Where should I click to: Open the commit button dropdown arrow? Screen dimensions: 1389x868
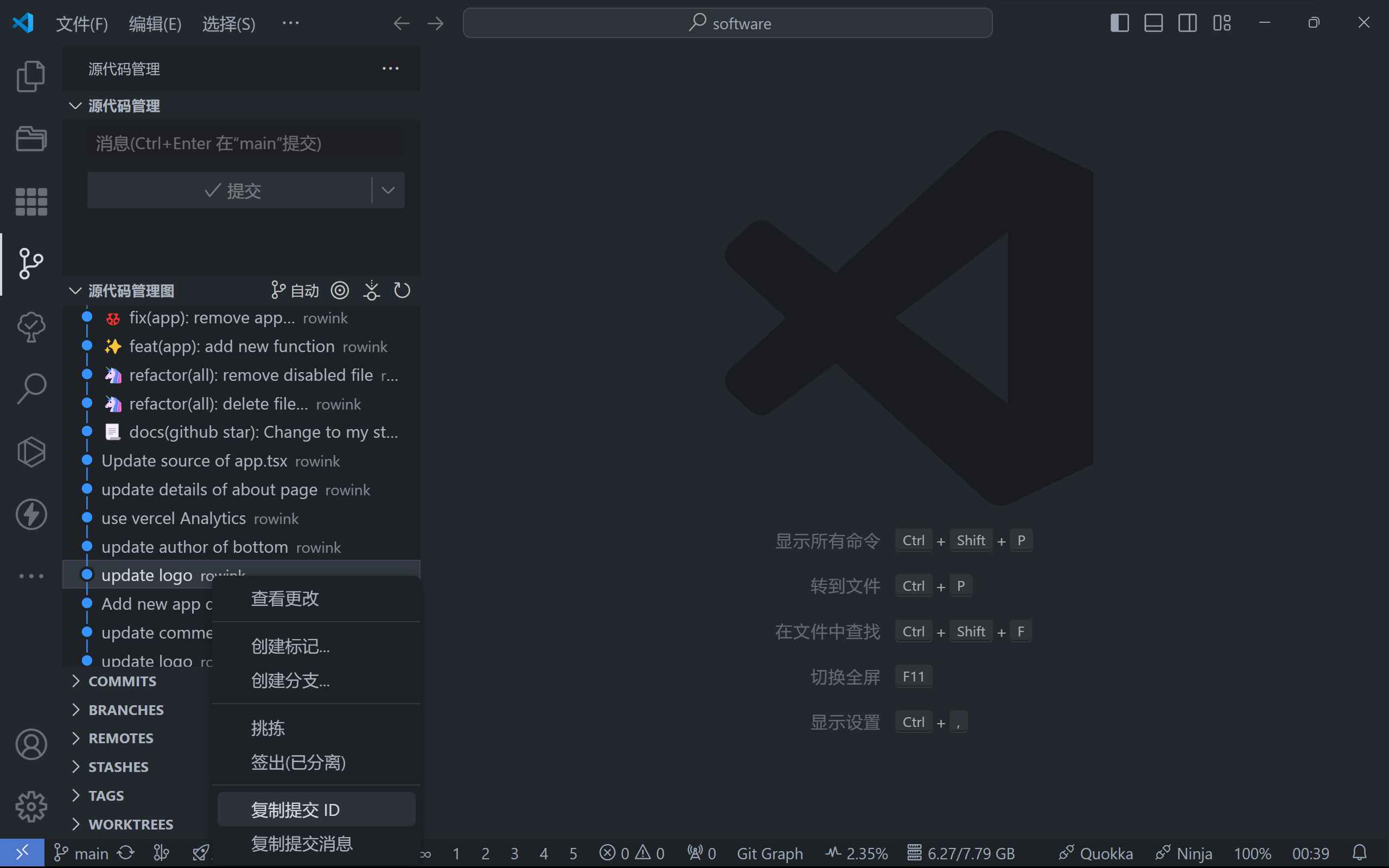tap(388, 190)
